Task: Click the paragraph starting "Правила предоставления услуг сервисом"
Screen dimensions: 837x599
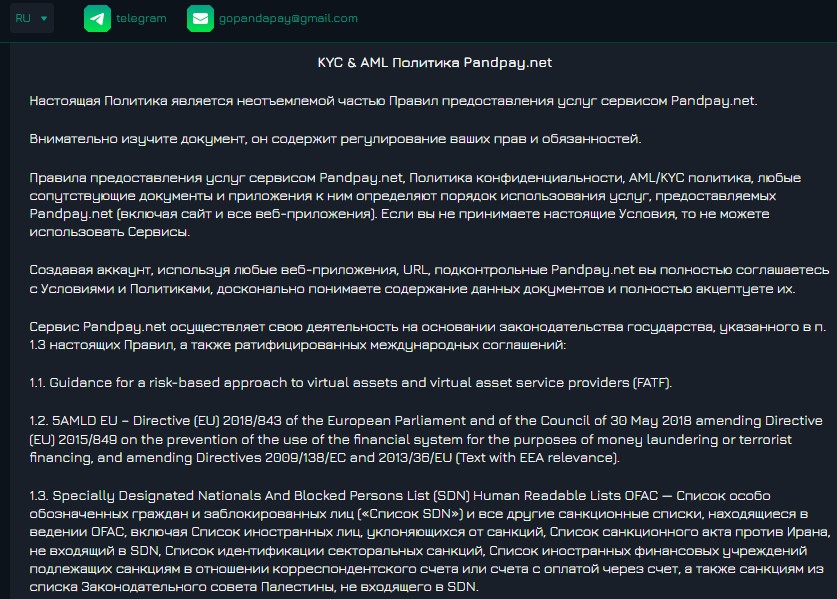Action: [415, 204]
